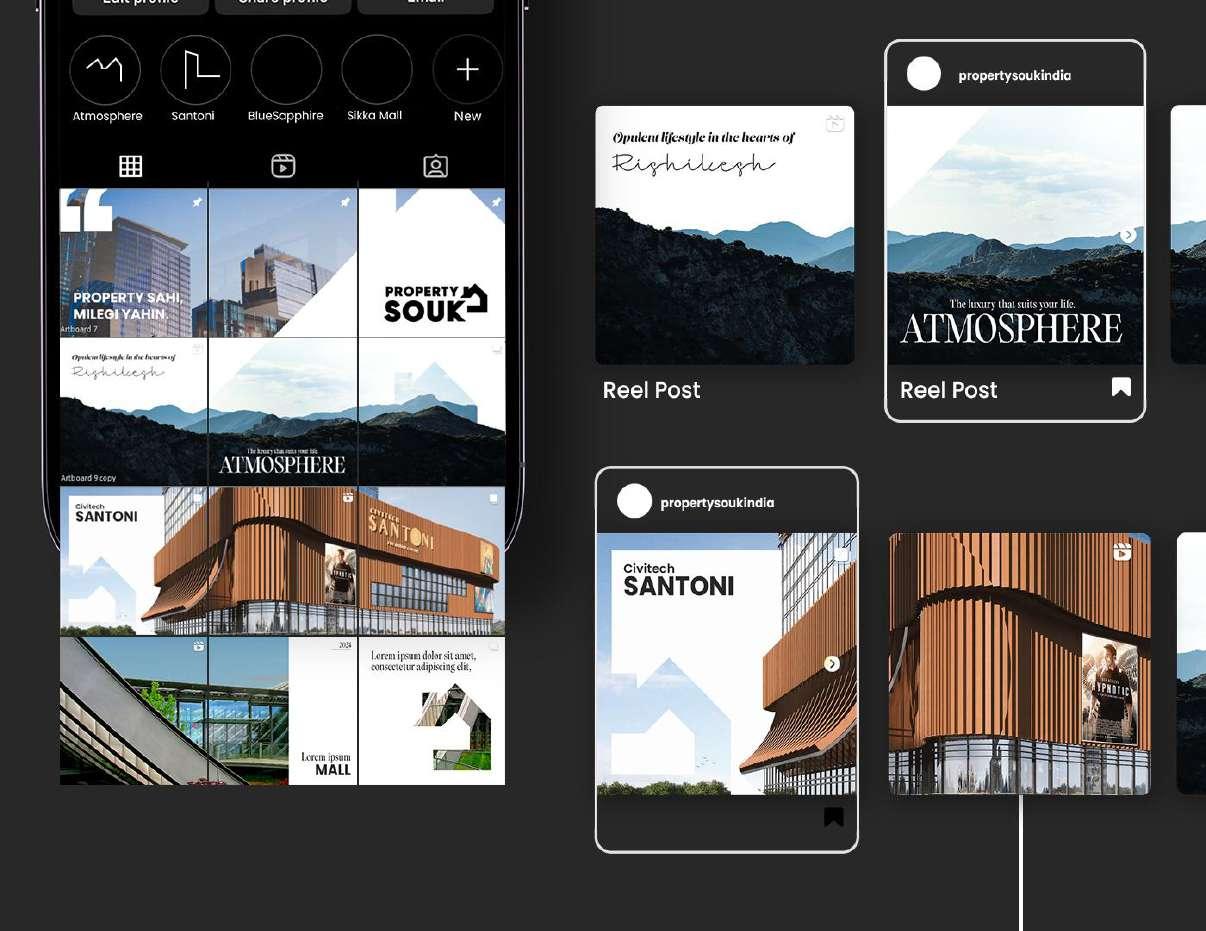Click 'Reel Post' label under Rishikesh card
The width and height of the screenshot is (1206, 931).
pos(652,390)
